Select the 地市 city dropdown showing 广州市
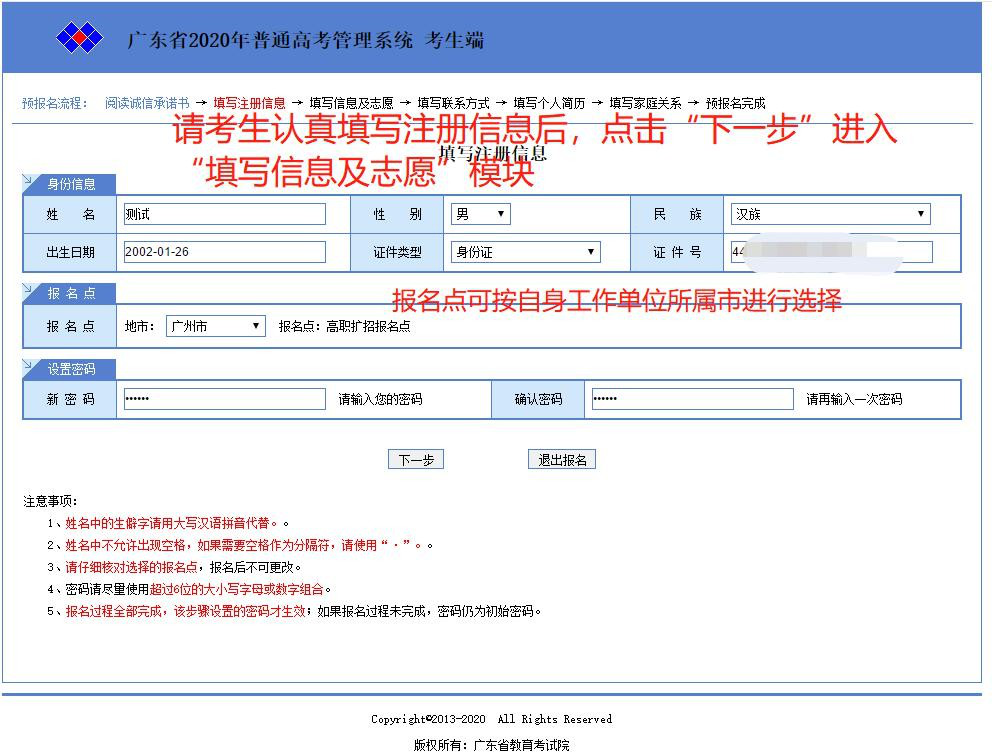 click(215, 326)
